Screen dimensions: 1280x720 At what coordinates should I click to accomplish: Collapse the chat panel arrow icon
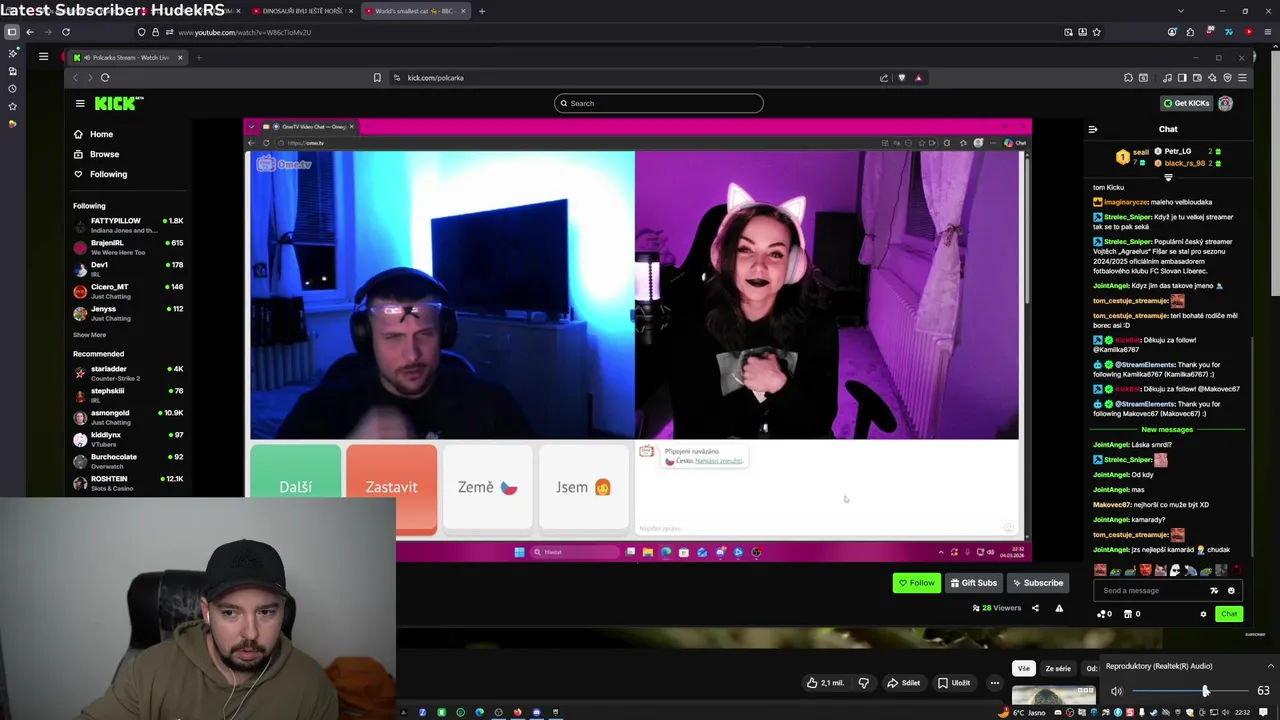click(x=1093, y=129)
